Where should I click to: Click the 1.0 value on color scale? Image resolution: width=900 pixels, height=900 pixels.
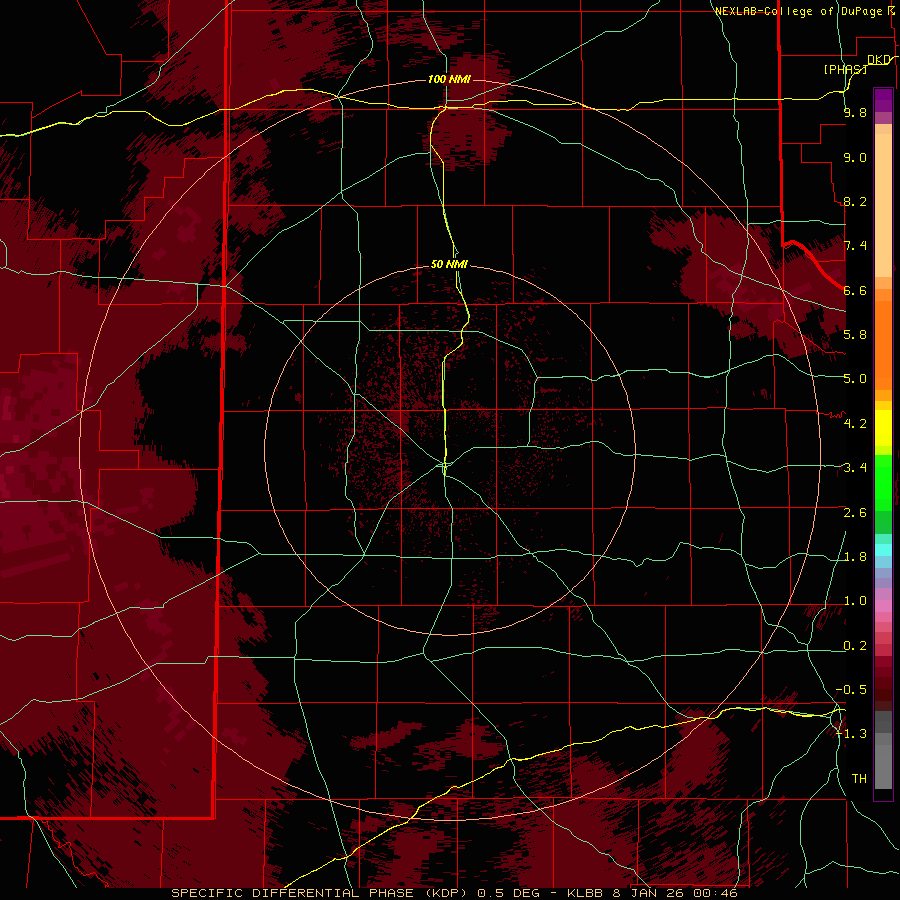tap(855, 600)
